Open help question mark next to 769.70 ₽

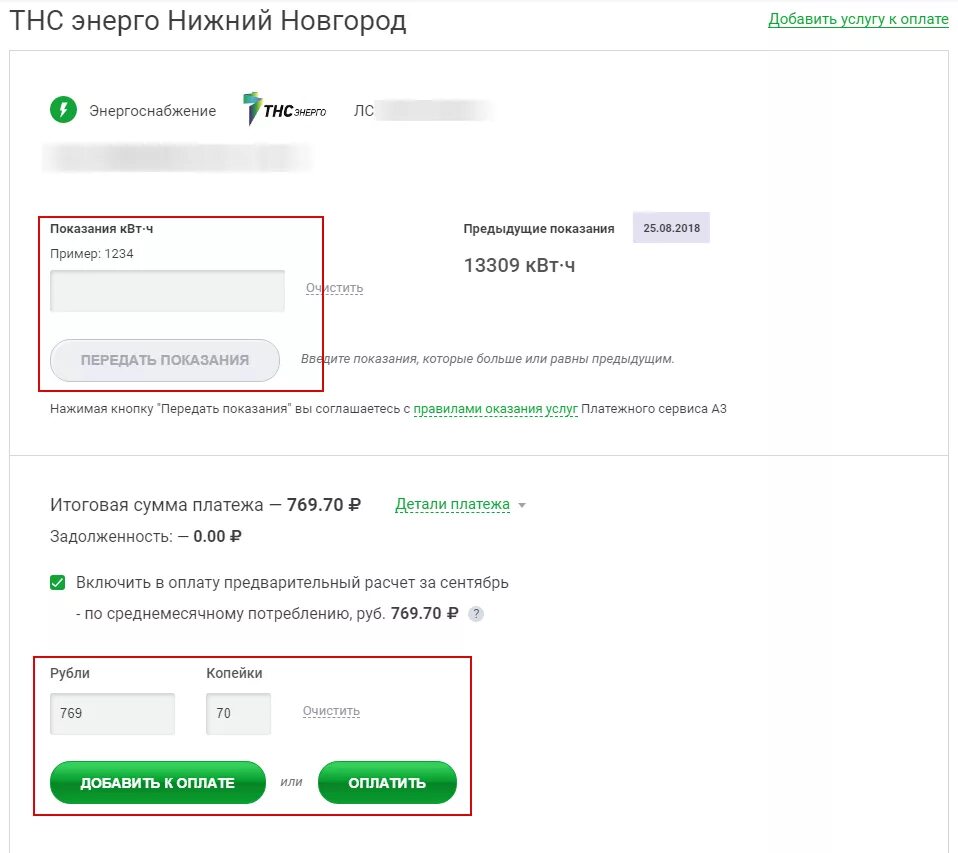coord(476,614)
